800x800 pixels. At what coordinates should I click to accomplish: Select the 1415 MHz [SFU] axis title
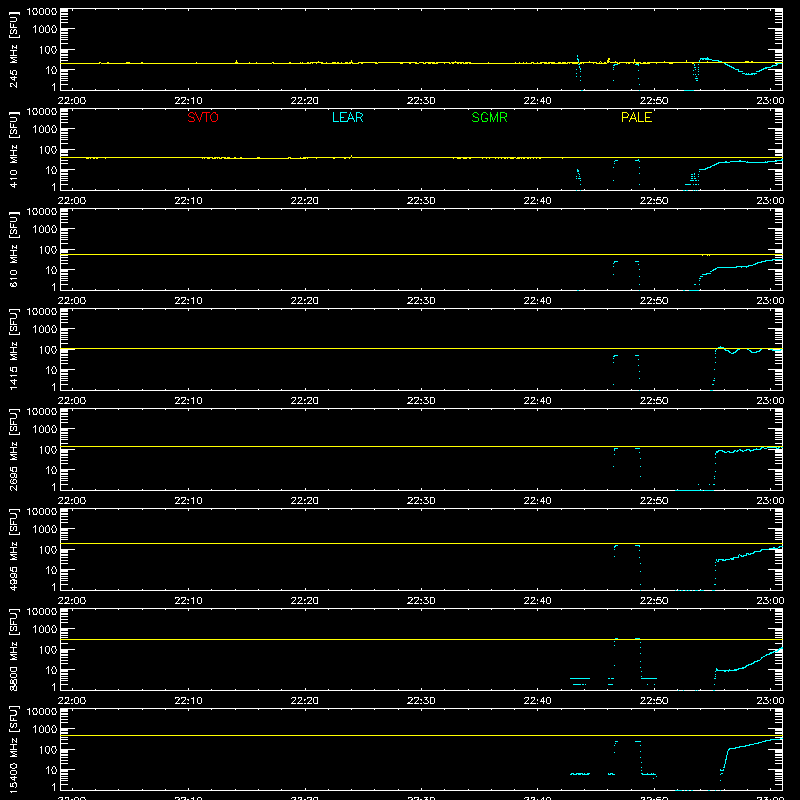pyautogui.click(x=13, y=349)
